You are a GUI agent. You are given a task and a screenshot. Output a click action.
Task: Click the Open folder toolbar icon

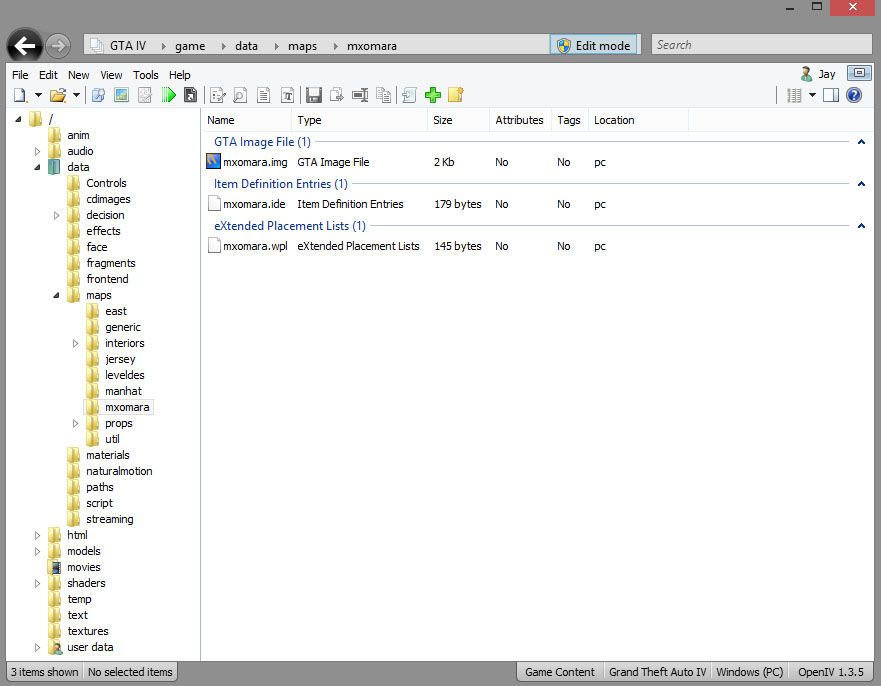(x=58, y=95)
